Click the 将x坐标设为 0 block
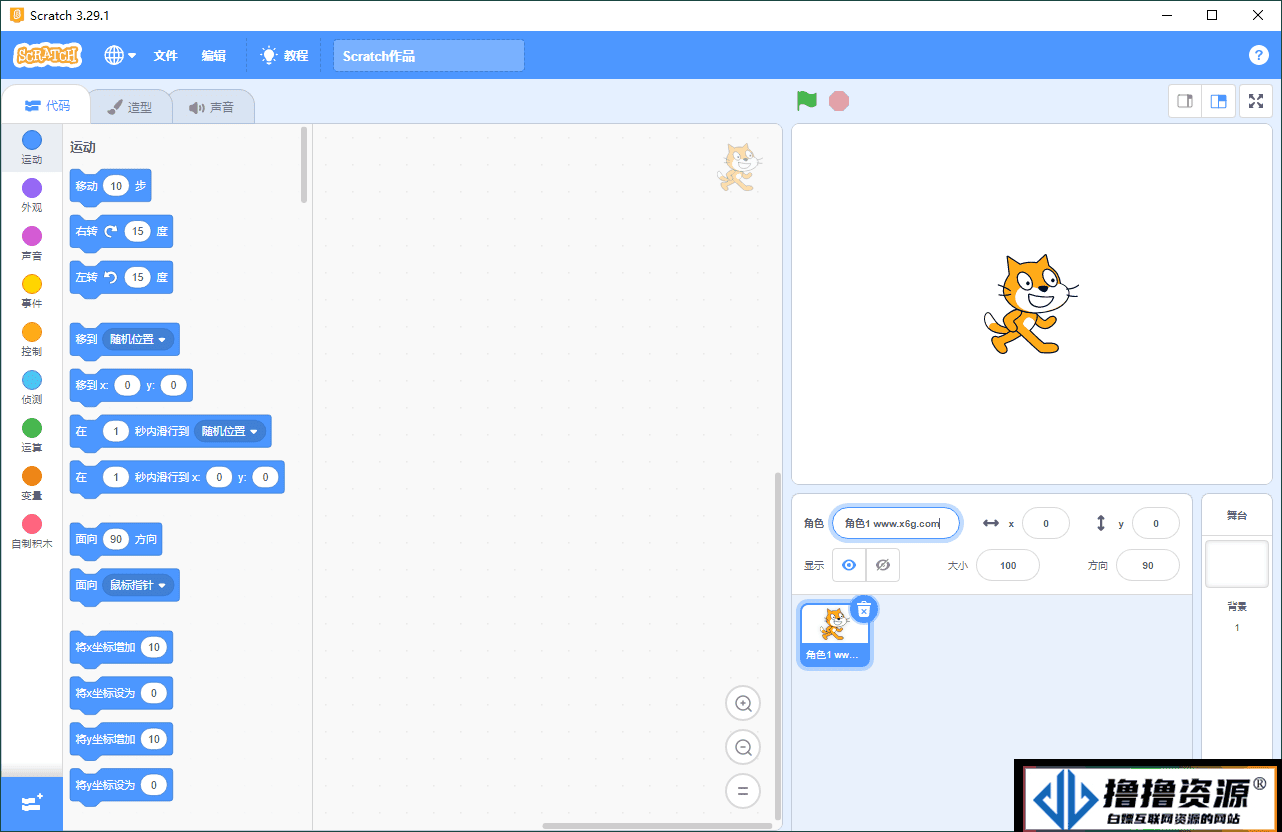Viewport: 1282px width, 832px height. [x=121, y=694]
